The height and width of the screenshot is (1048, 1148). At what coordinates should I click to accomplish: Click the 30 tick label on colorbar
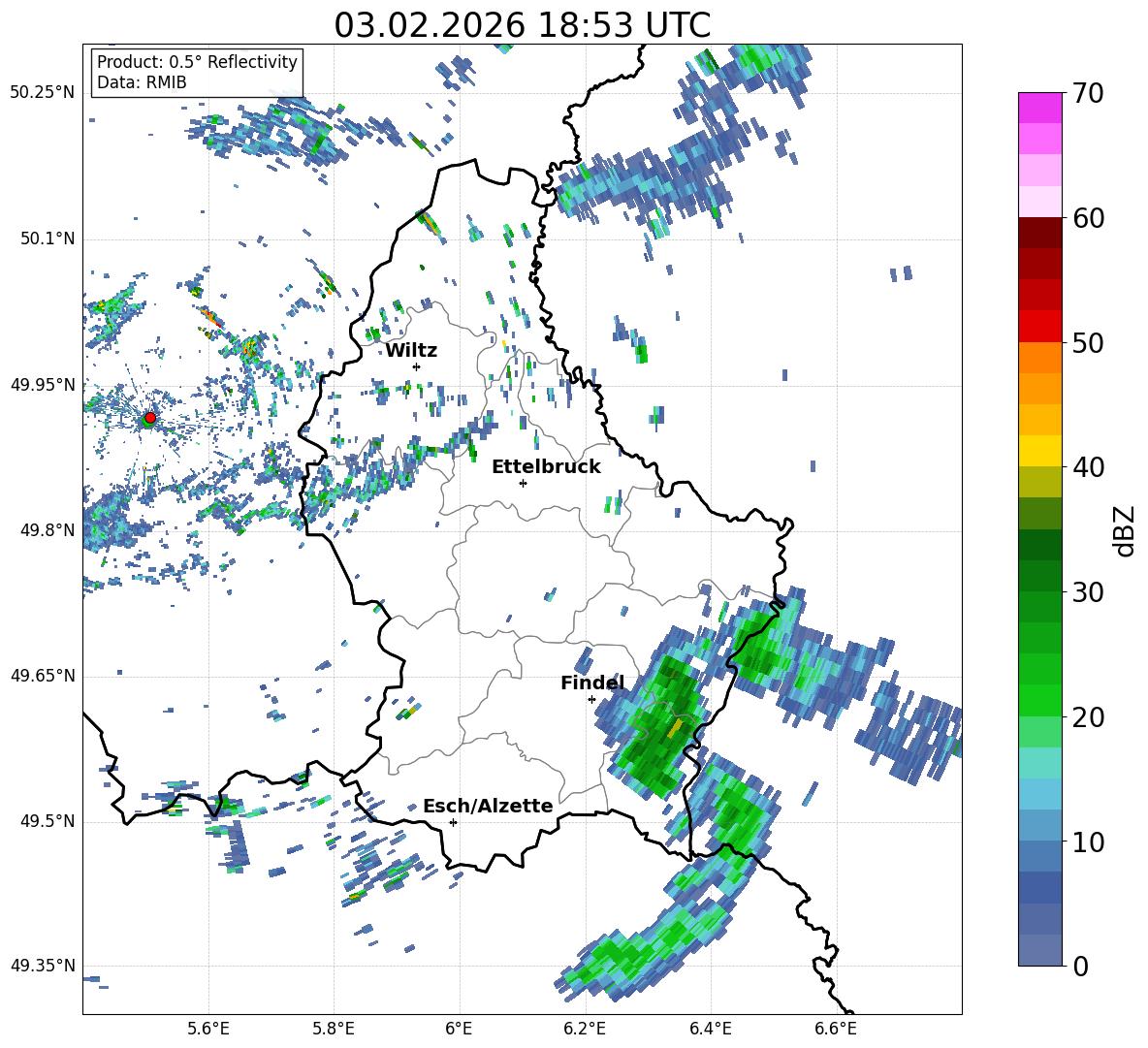tap(1087, 592)
